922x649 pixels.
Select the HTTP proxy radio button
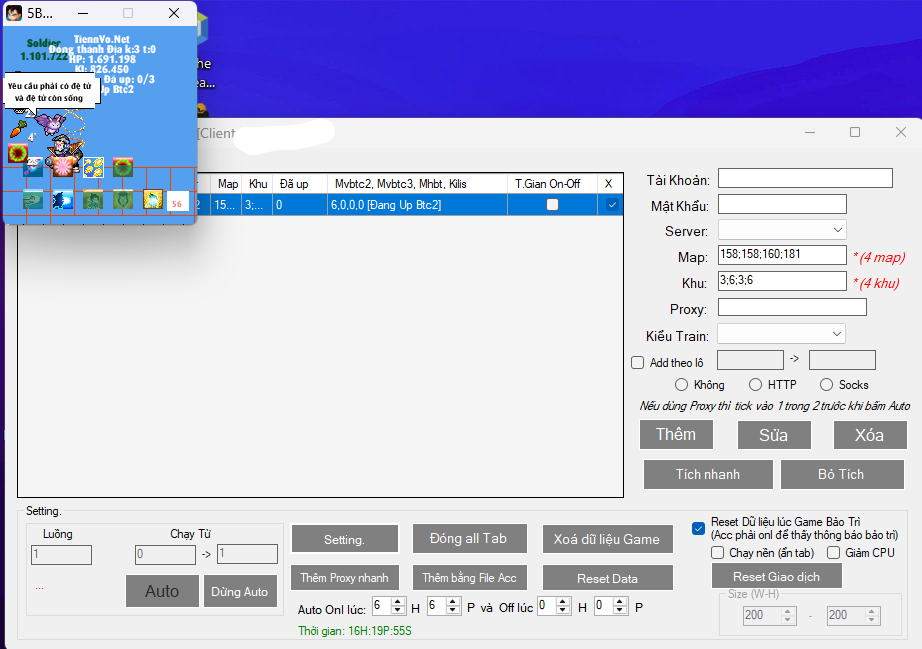click(756, 385)
